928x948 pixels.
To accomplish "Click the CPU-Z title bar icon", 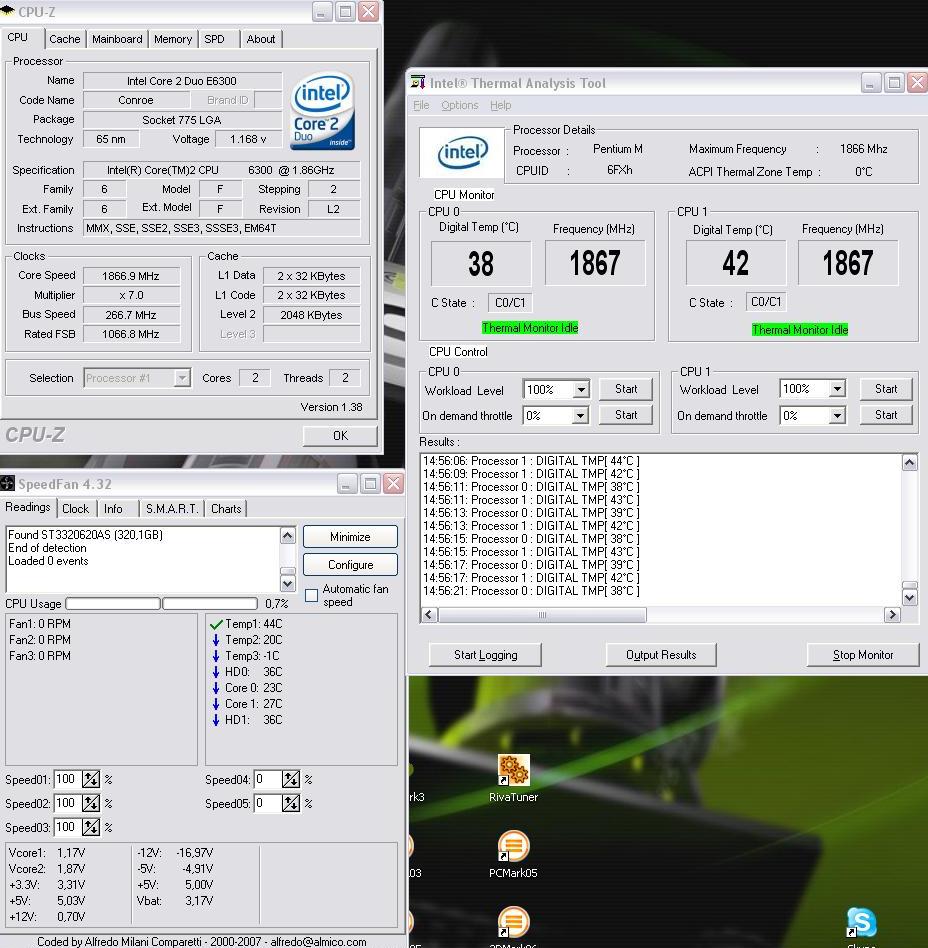I will click(x=8, y=11).
